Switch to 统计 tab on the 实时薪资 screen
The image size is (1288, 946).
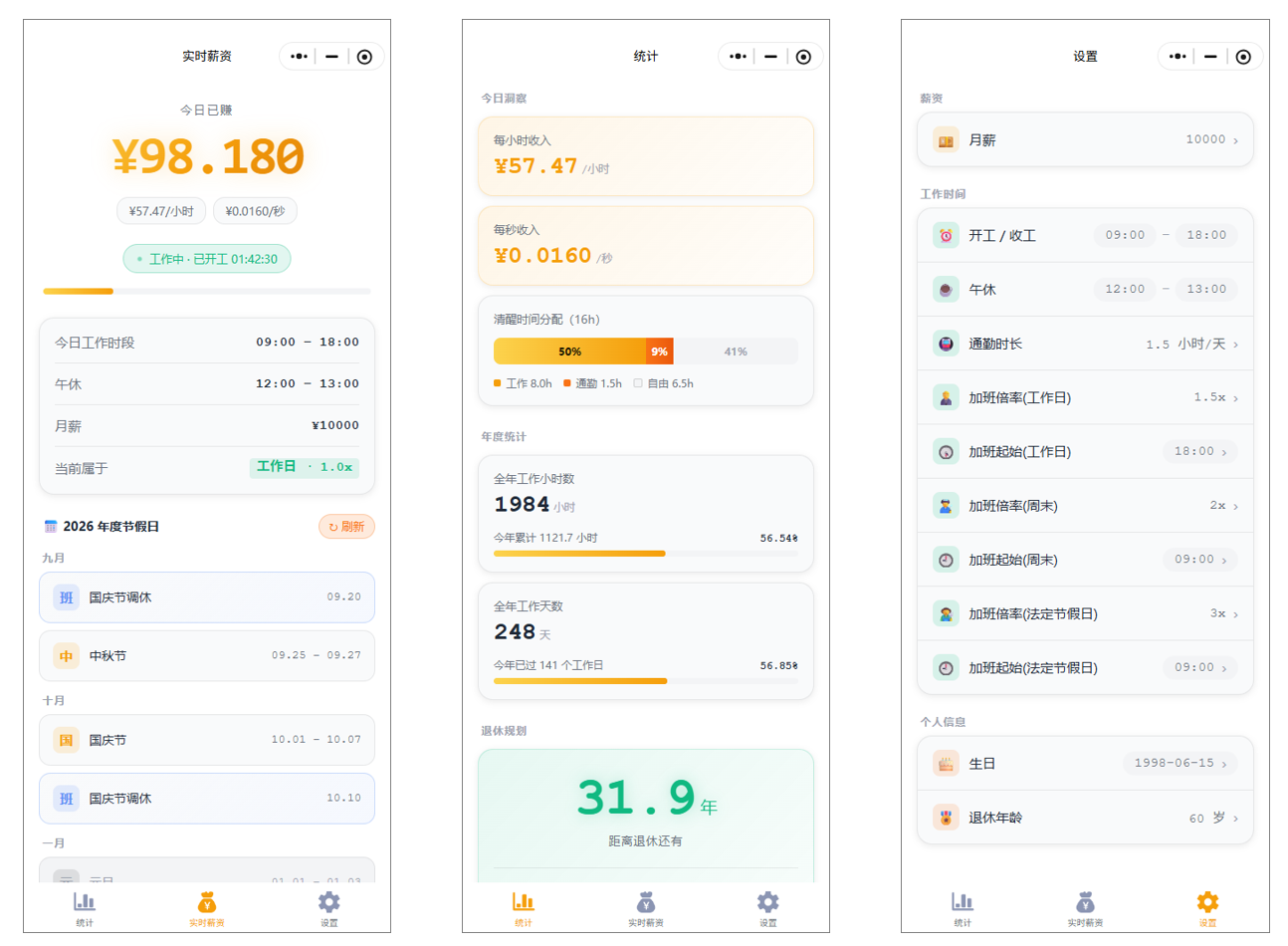coord(85,909)
